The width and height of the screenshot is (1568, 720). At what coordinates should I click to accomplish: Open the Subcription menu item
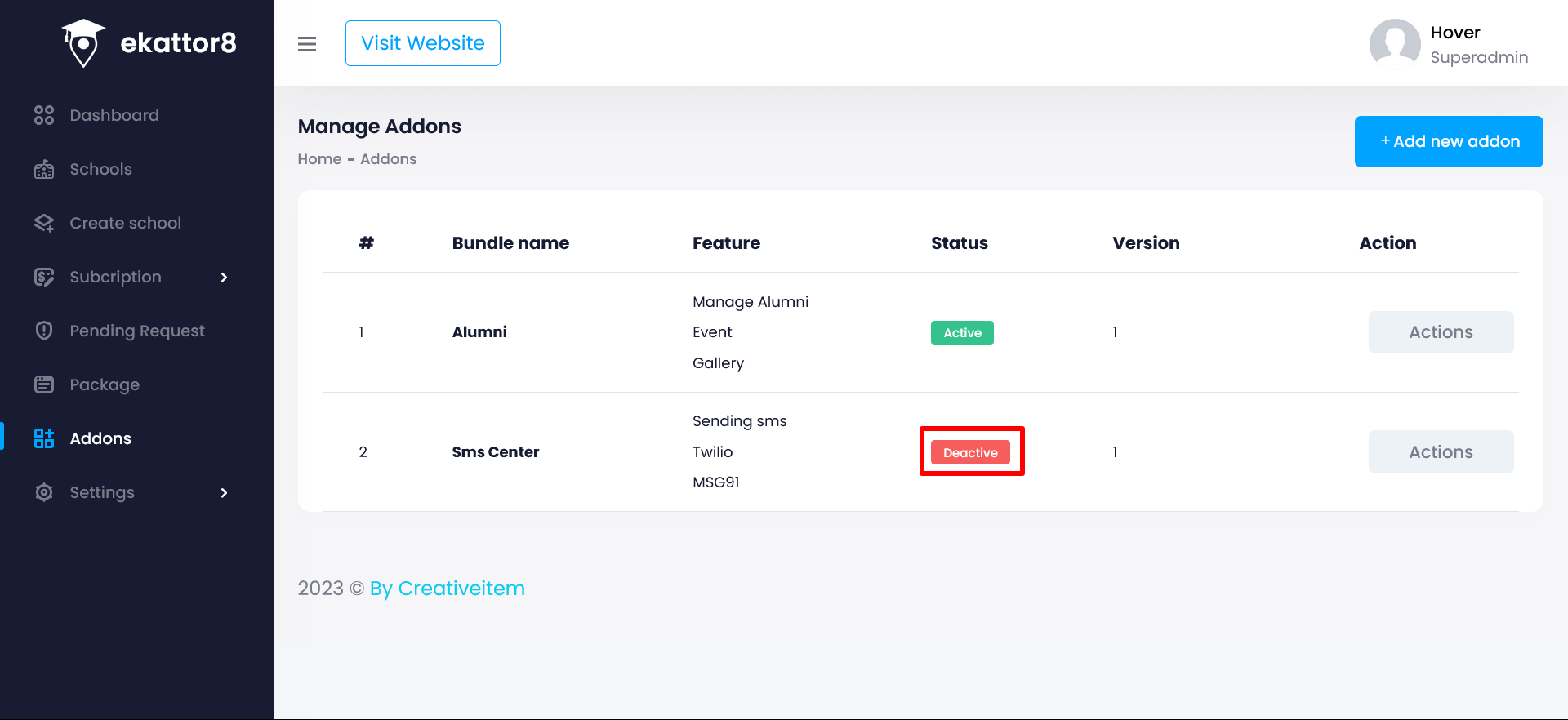(x=115, y=277)
